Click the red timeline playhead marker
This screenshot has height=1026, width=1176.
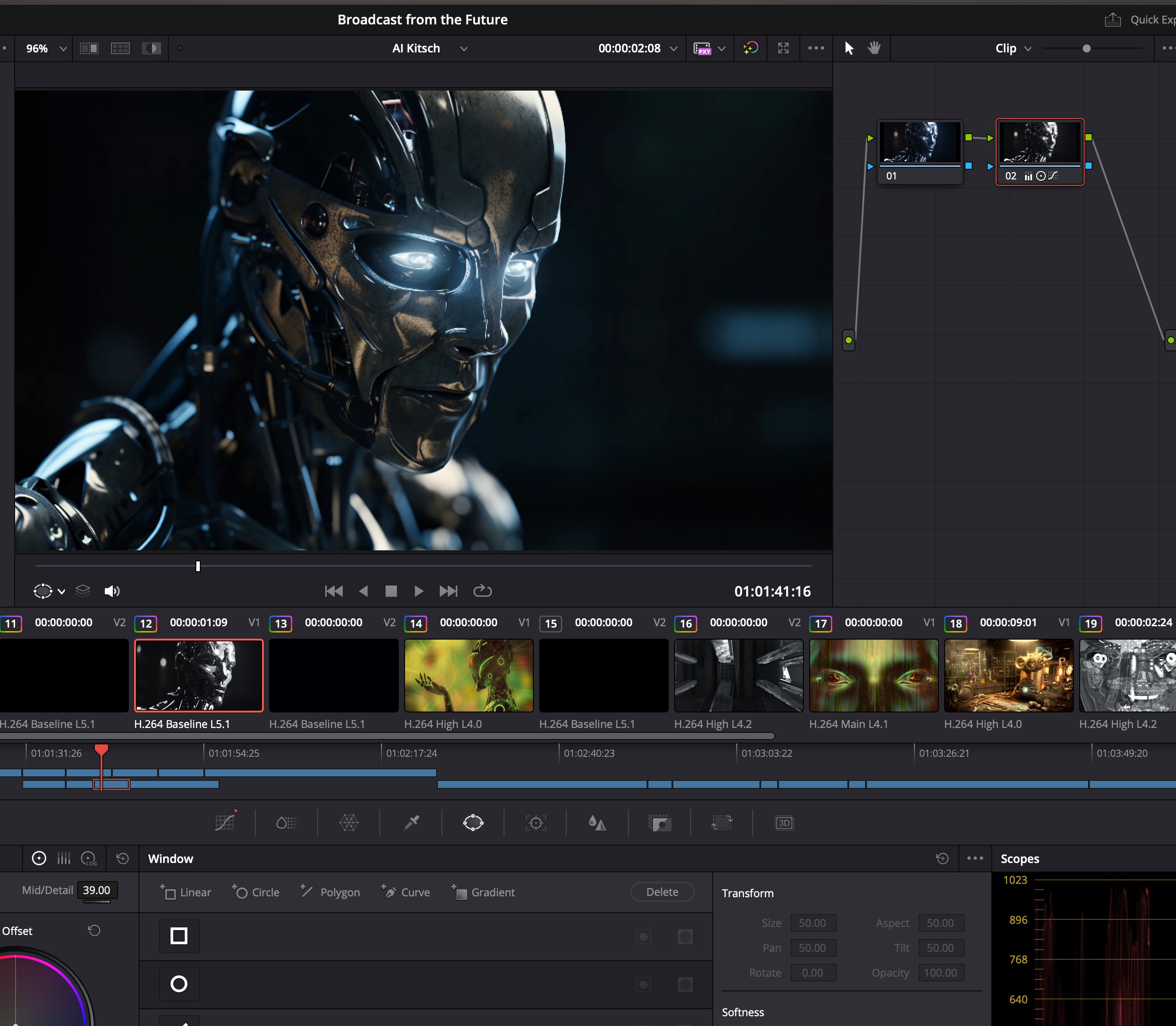[x=101, y=750]
